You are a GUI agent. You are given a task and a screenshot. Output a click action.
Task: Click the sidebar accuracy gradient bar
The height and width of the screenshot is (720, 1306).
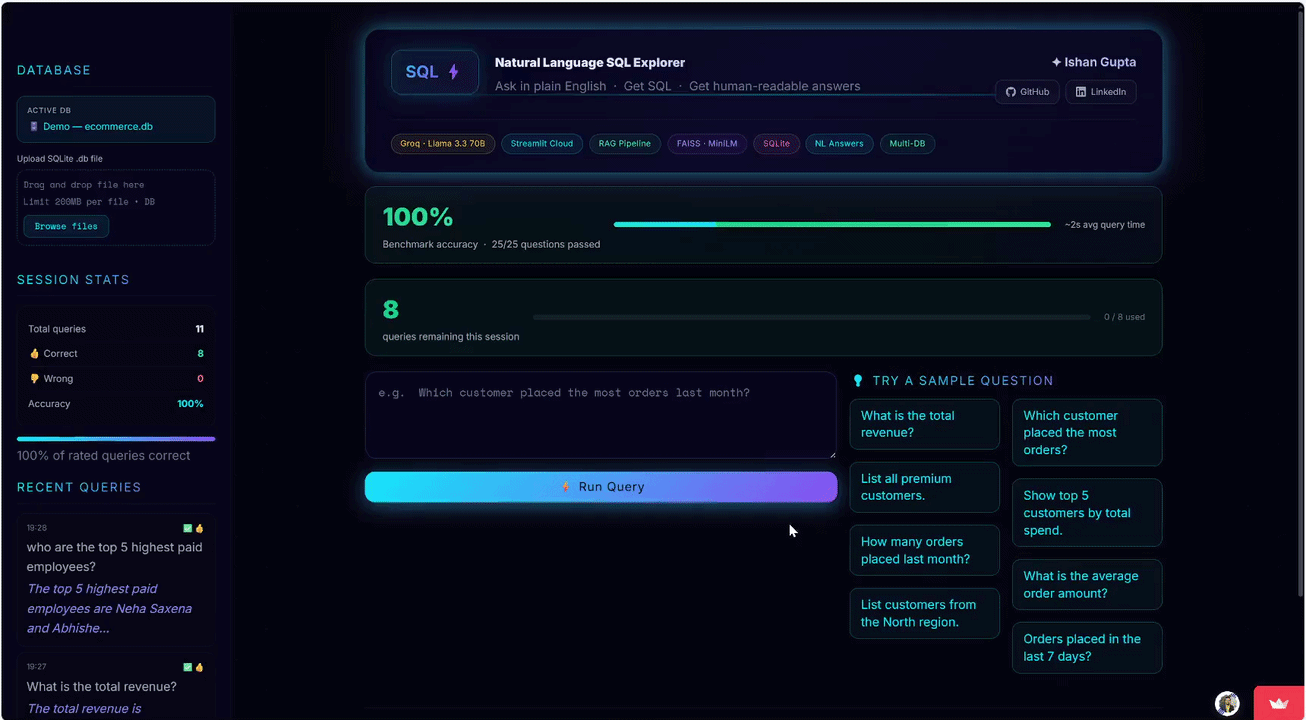click(116, 439)
